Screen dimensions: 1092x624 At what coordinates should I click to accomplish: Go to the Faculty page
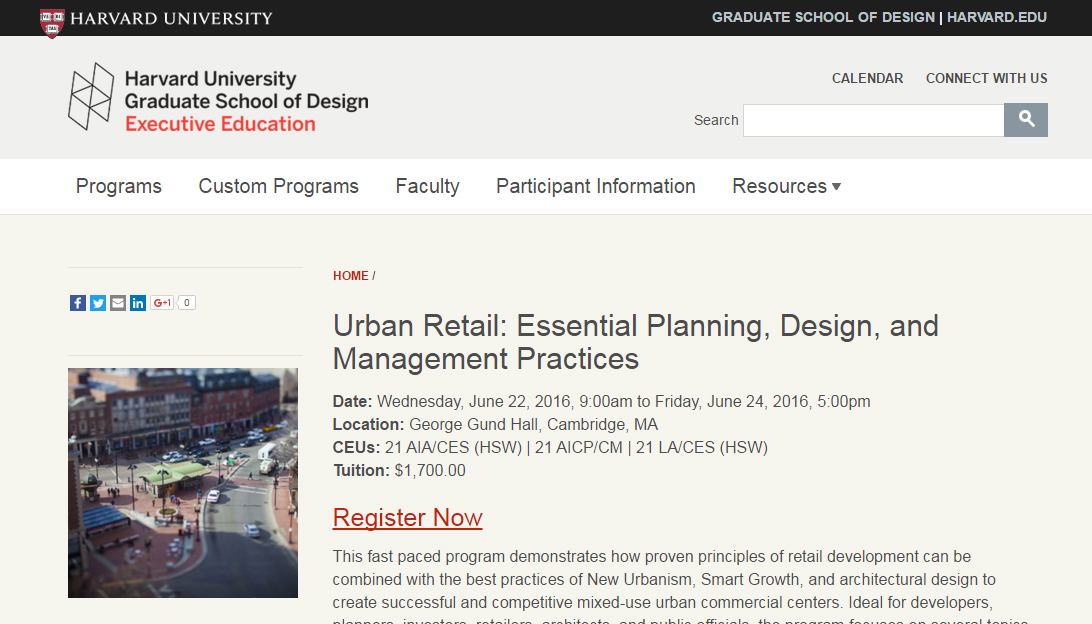[x=428, y=186]
